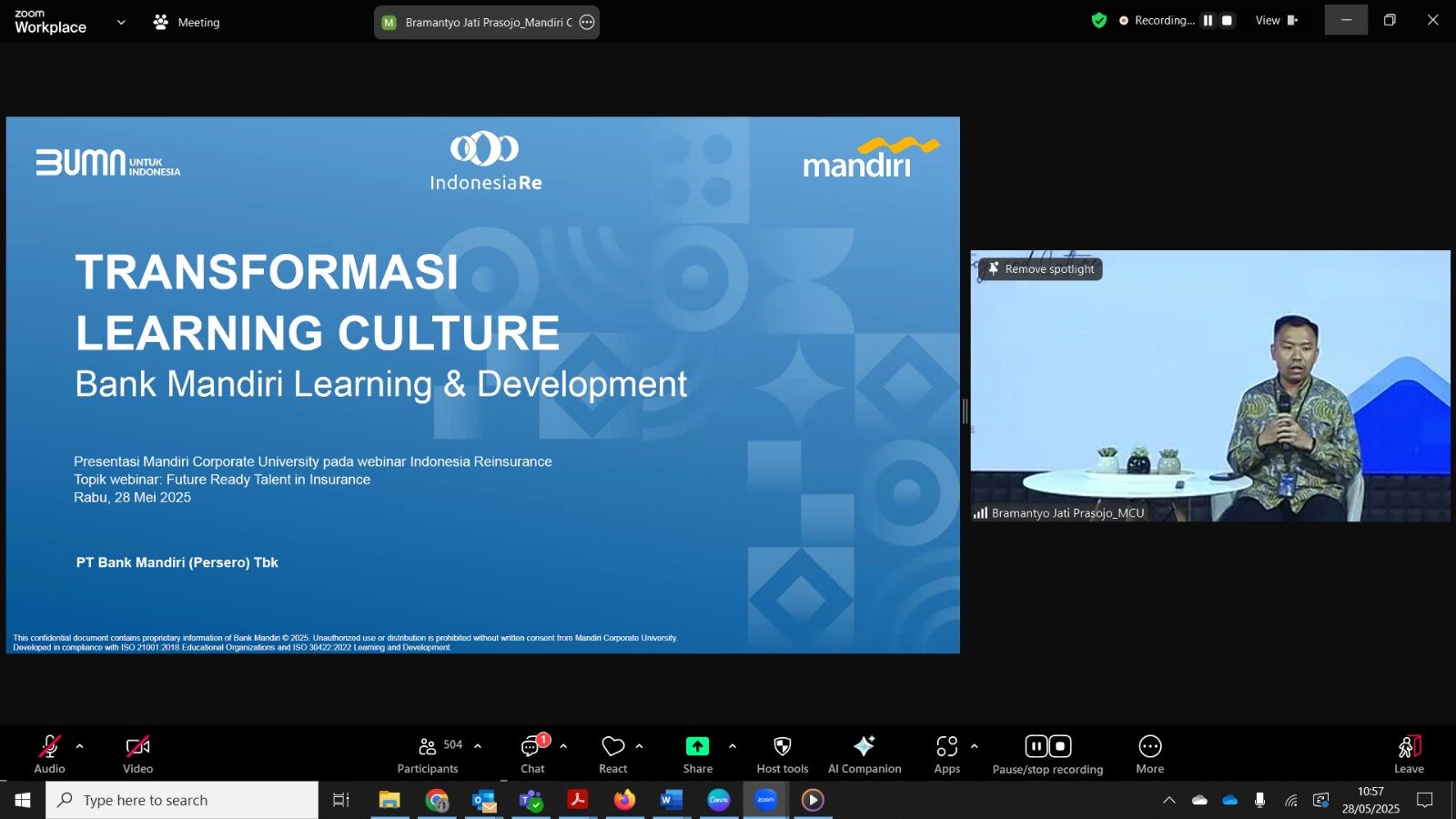Open Outlook from taskbar
The width and height of the screenshot is (1456, 819).
point(484,800)
